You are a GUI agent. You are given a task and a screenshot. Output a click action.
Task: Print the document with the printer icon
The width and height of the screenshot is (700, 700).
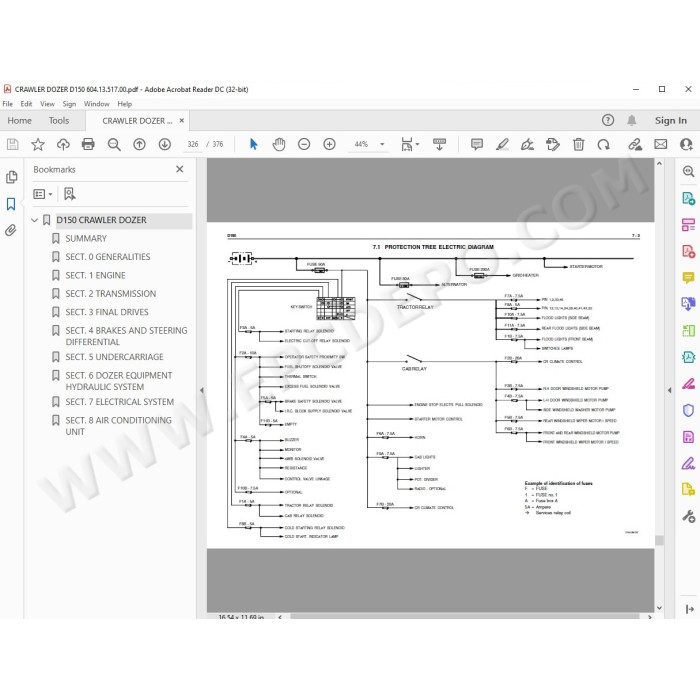[x=88, y=144]
